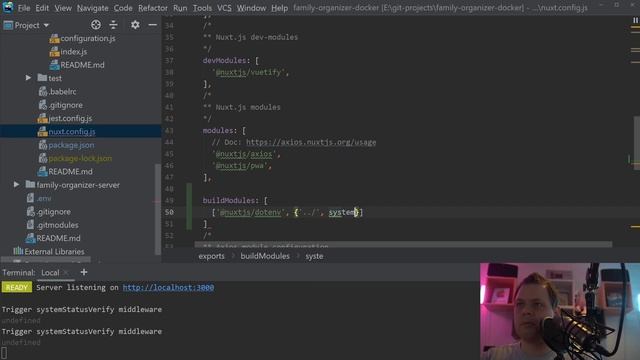Select README.md below index.js
The width and height of the screenshot is (640, 360).
tap(82, 65)
